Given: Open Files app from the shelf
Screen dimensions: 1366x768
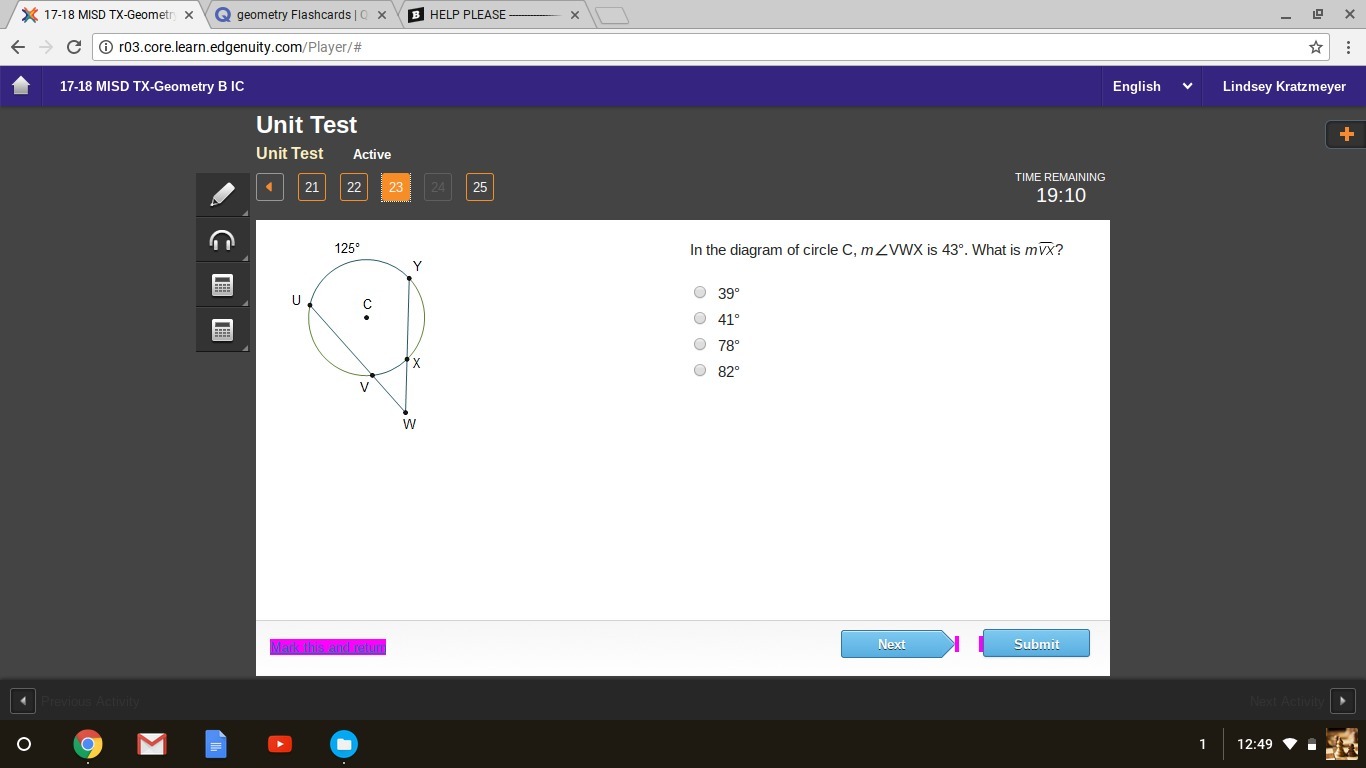Looking at the screenshot, I should 344,744.
